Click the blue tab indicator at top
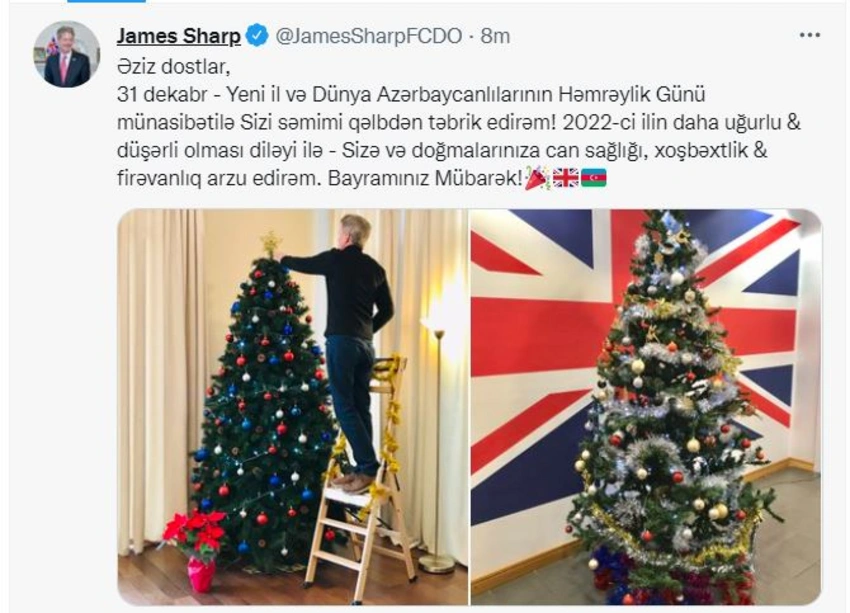850x613 pixels. [106, 2]
